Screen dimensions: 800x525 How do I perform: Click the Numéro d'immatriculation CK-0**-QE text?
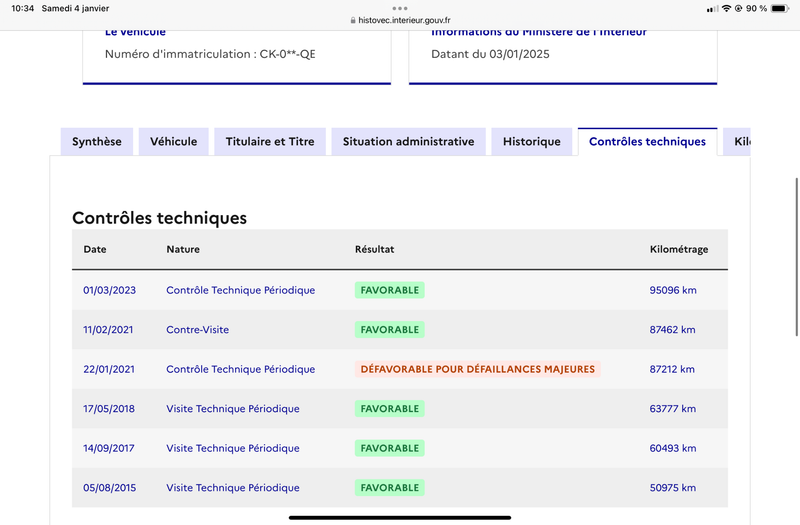tap(210, 54)
